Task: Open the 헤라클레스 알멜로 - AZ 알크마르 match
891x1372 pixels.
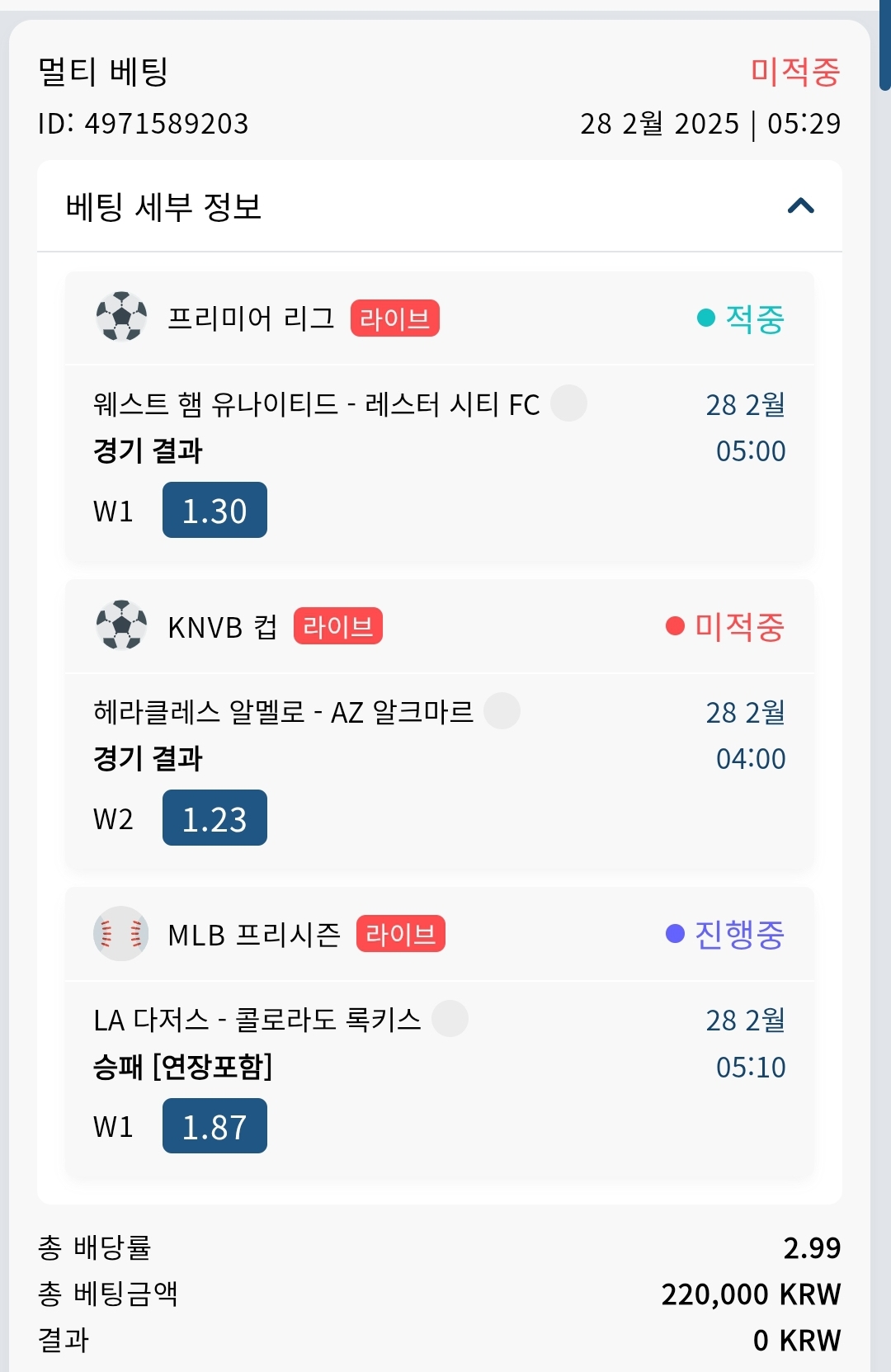Action: [283, 712]
